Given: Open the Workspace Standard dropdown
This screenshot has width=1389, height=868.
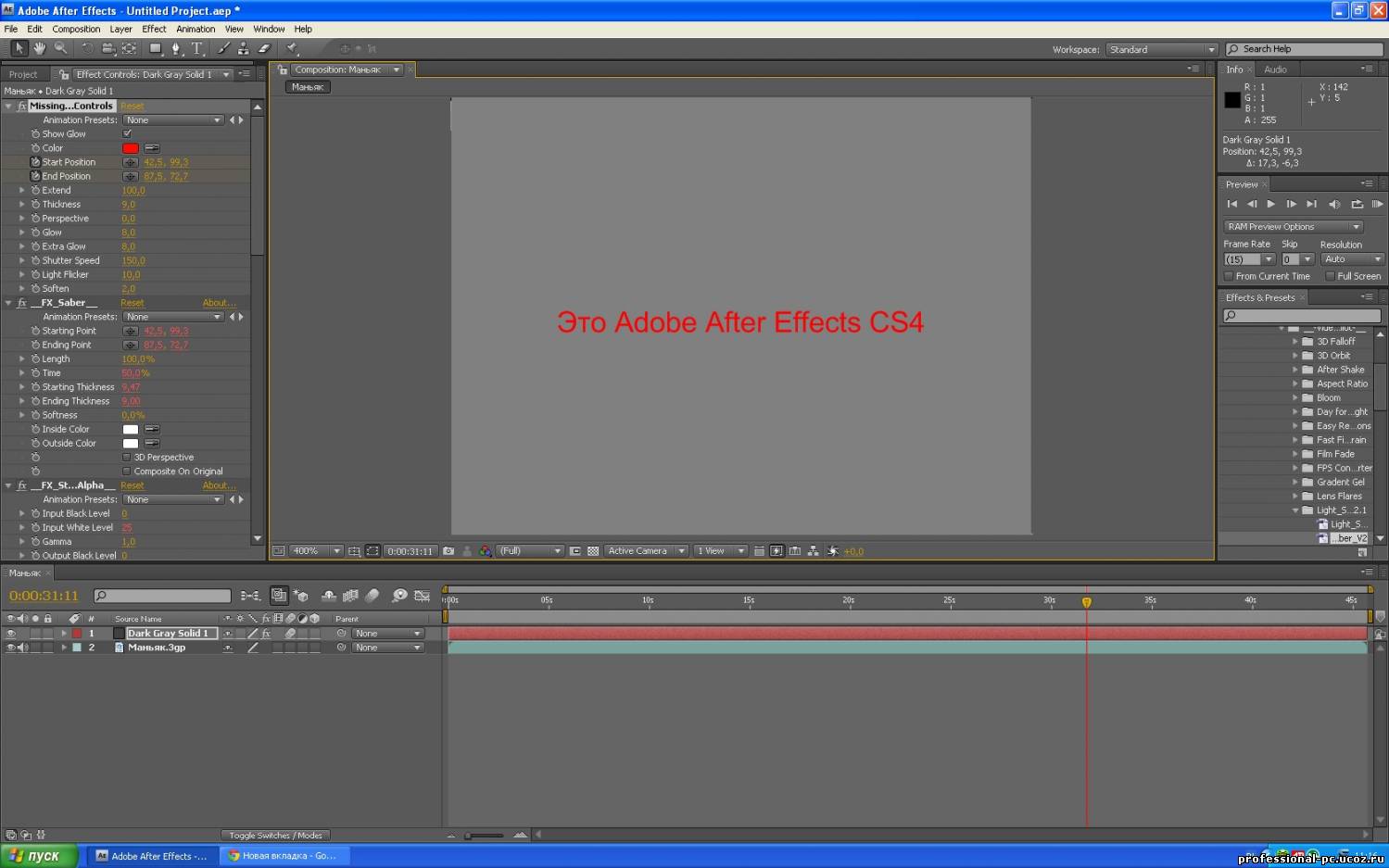Looking at the screenshot, I should click(1161, 49).
